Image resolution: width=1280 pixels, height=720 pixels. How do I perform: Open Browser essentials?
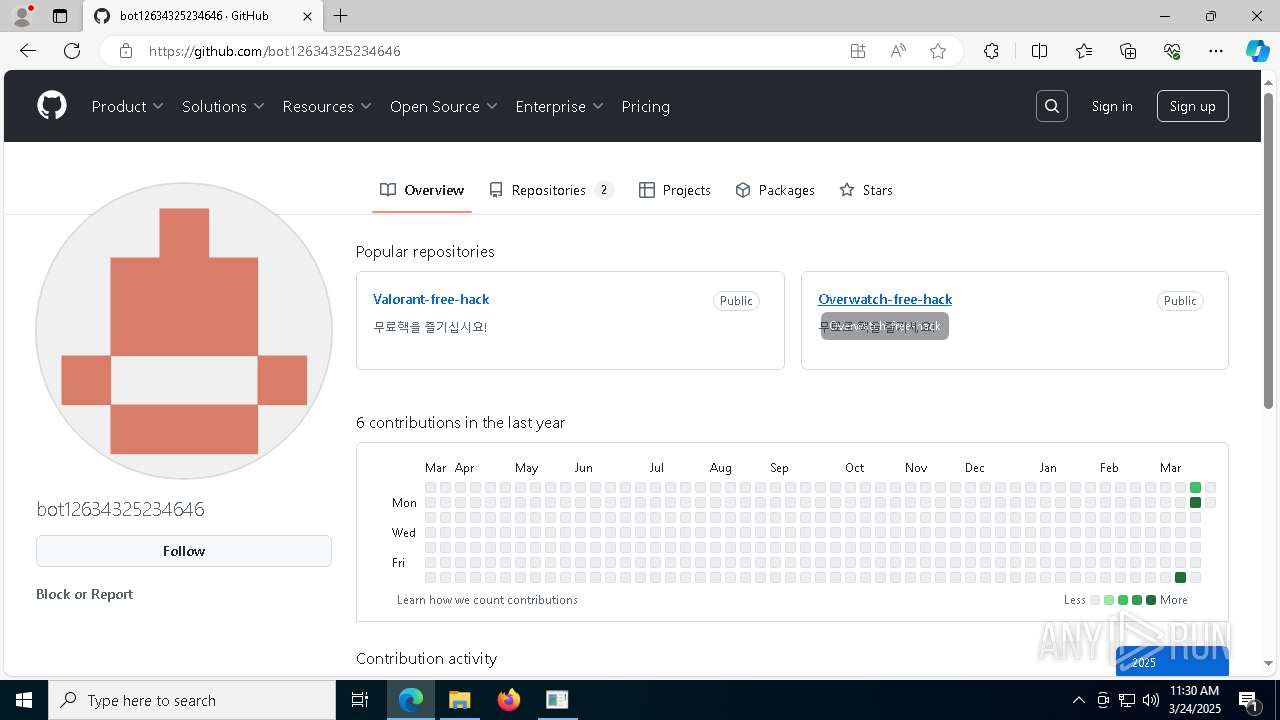point(1172,51)
